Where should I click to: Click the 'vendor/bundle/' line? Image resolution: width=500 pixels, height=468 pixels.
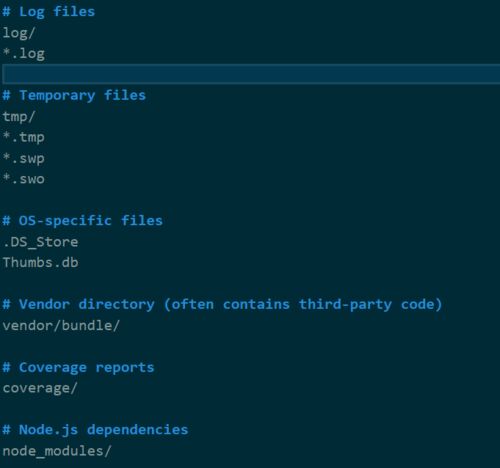[x=61, y=326]
